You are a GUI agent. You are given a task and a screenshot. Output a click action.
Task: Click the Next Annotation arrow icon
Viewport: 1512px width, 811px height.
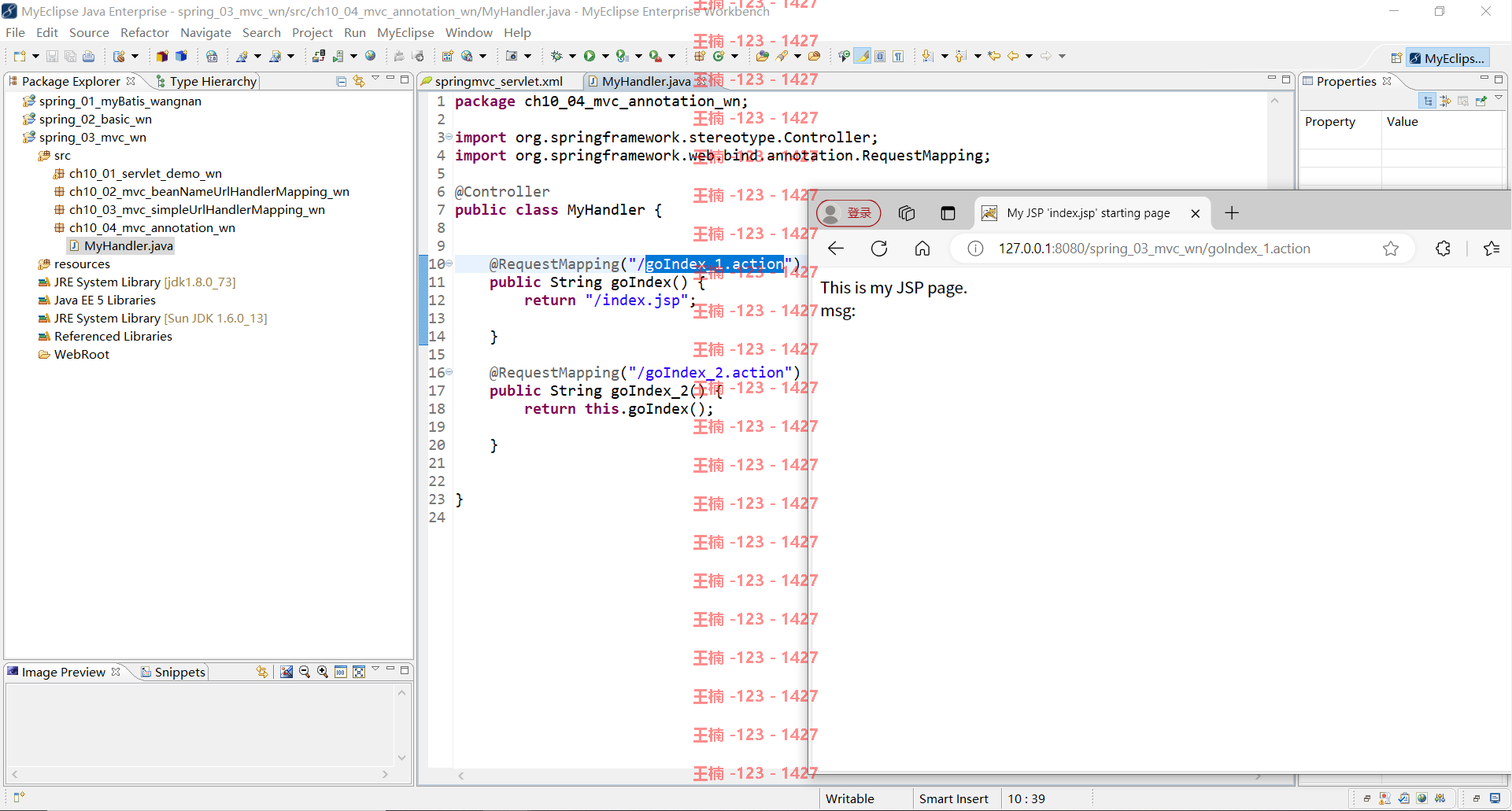(x=928, y=56)
